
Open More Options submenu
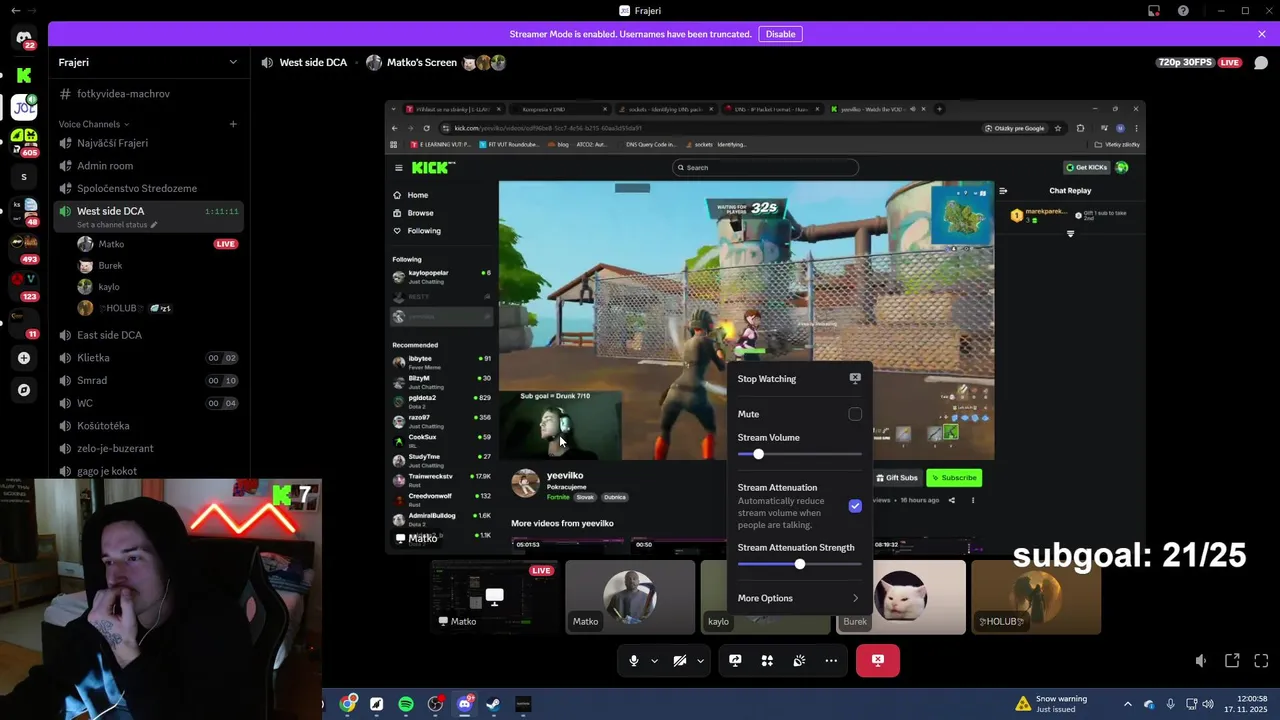799,598
